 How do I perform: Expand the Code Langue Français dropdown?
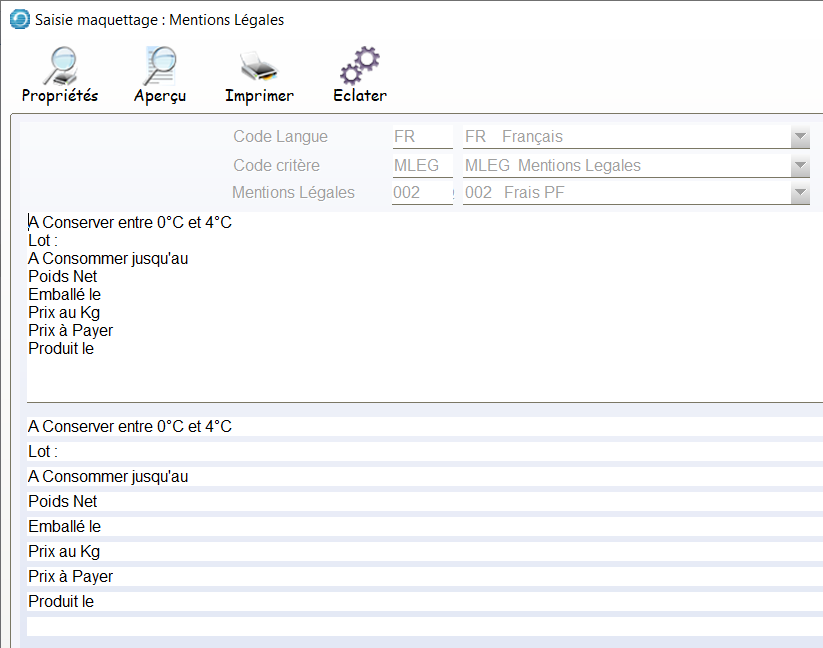tap(799, 137)
